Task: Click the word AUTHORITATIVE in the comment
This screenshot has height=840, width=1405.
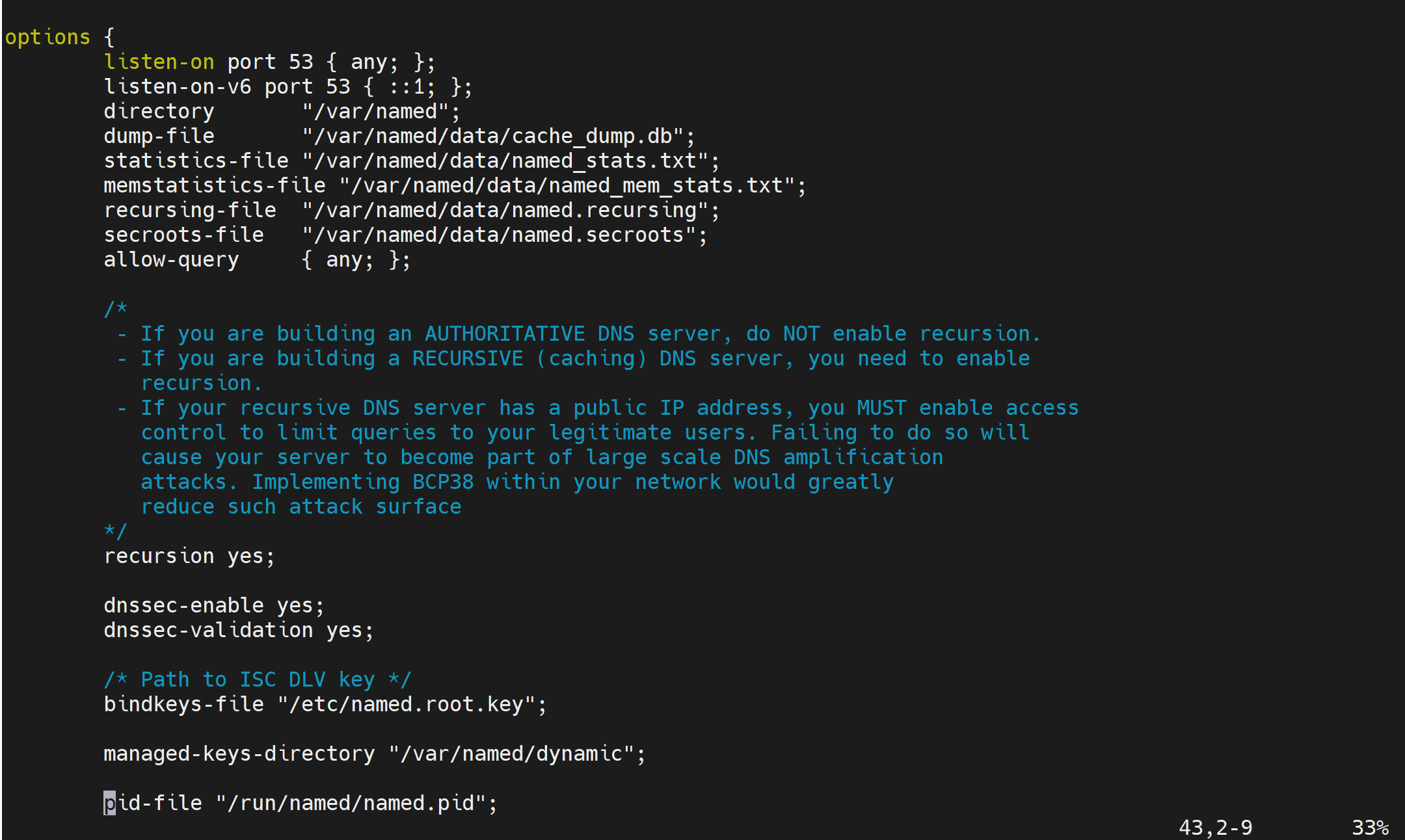Action: [x=504, y=334]
